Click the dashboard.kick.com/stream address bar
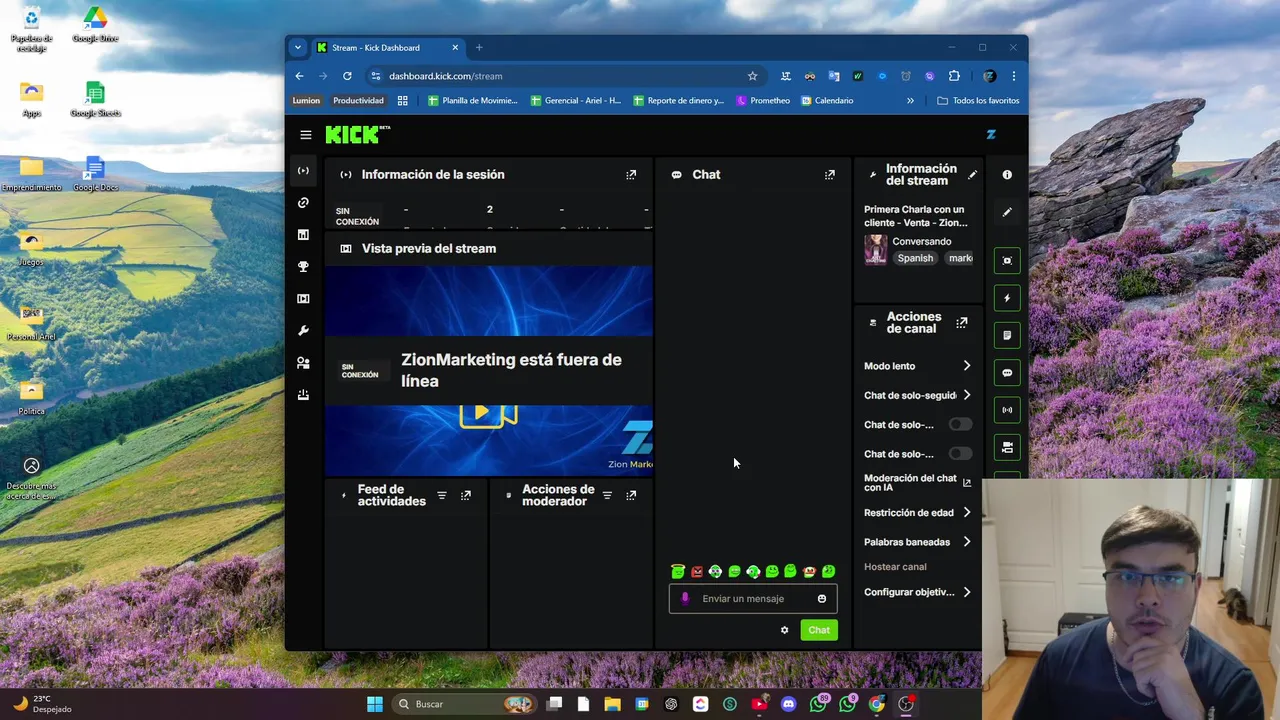 (565, 76)
